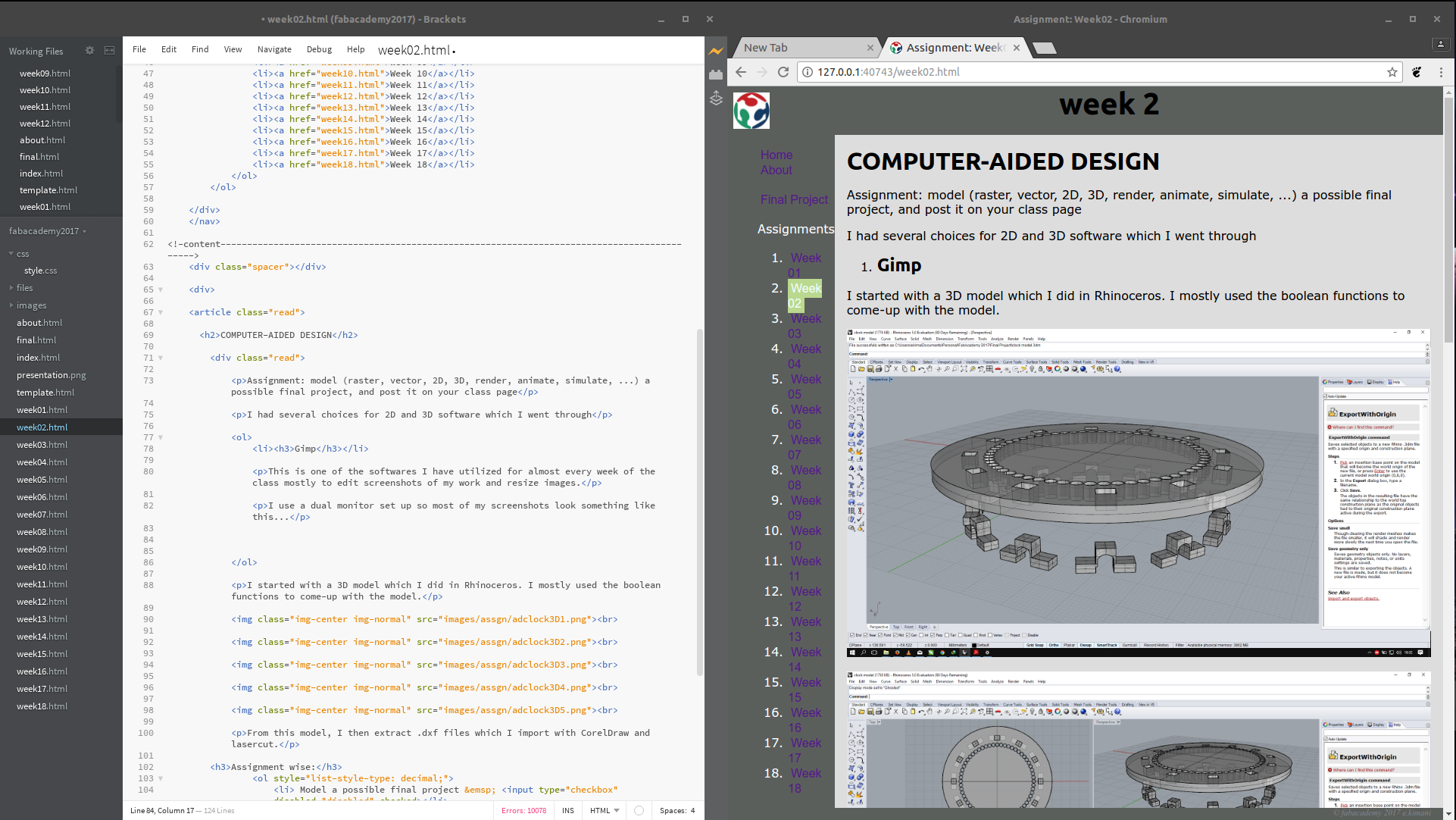Viewport: 1456px width, 820px height.
Task: Open the HTML language dropdown
Action: pyautogui.click(x=605, y=811)
